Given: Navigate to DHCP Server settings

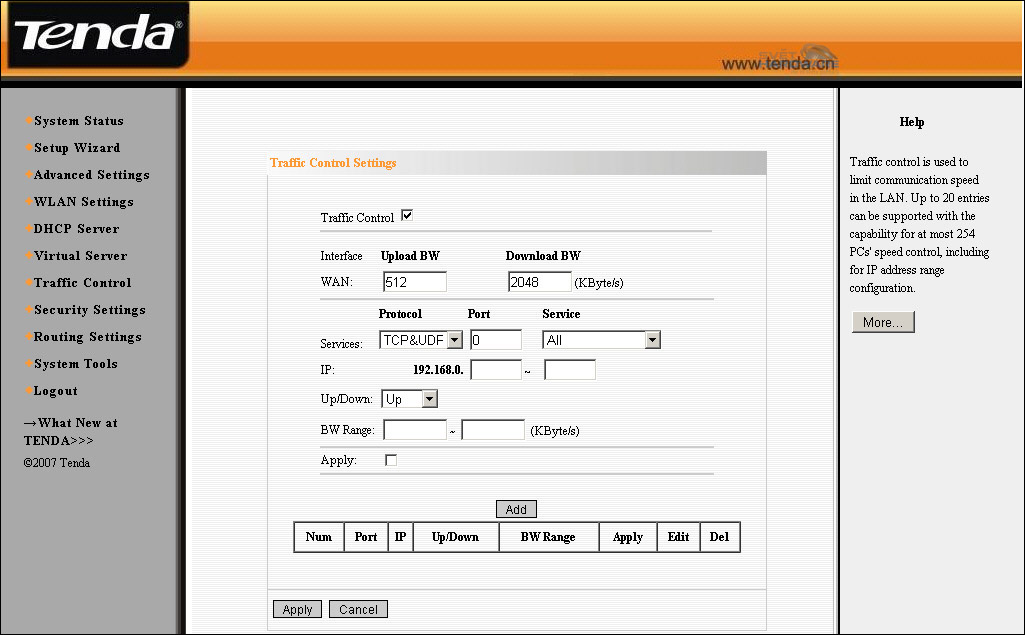Looking at the screenshot, I should (x=76, y=229).
